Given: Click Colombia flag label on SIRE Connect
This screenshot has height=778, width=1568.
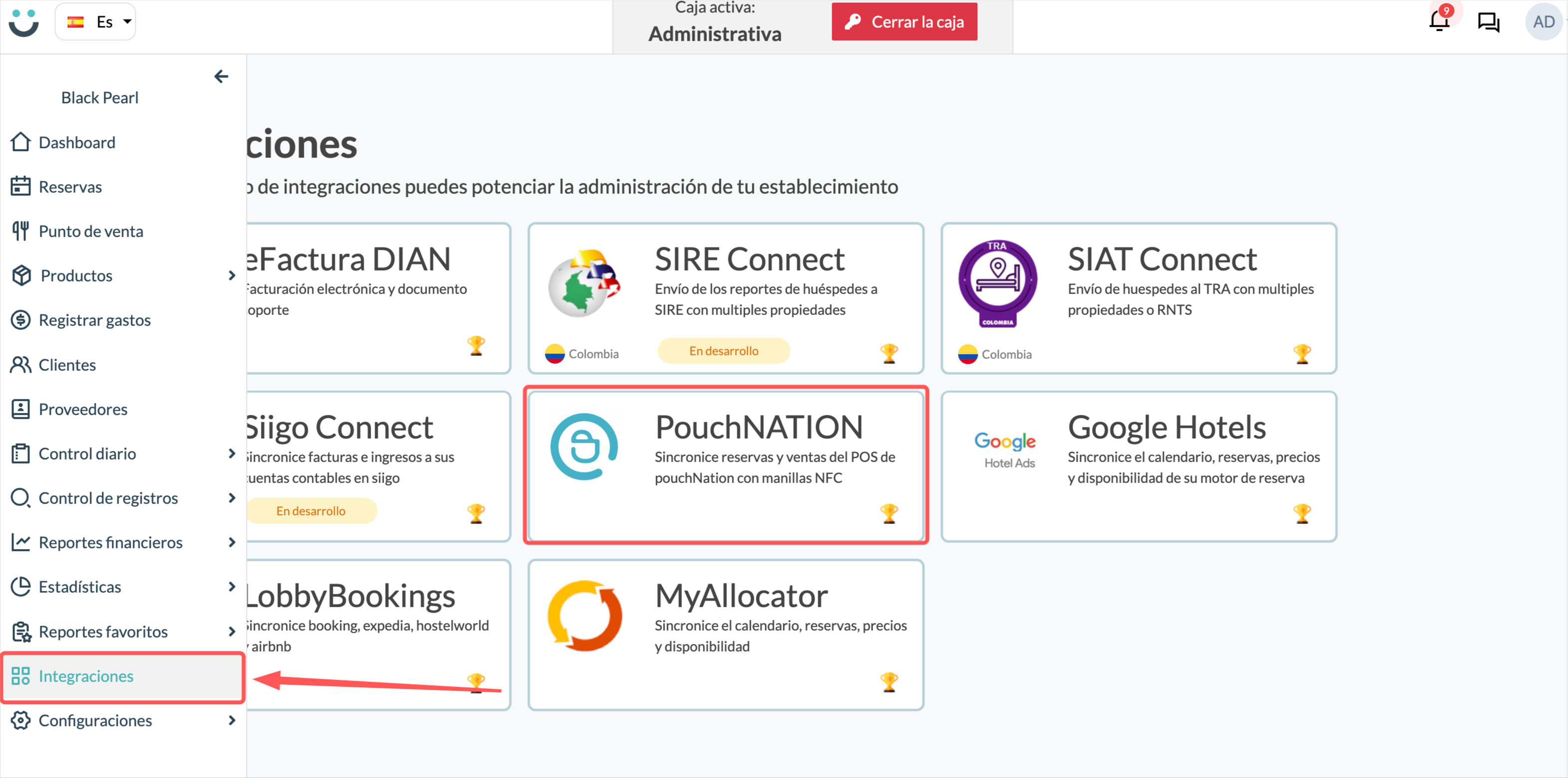Looking at the screenshot, I should 581,354.
